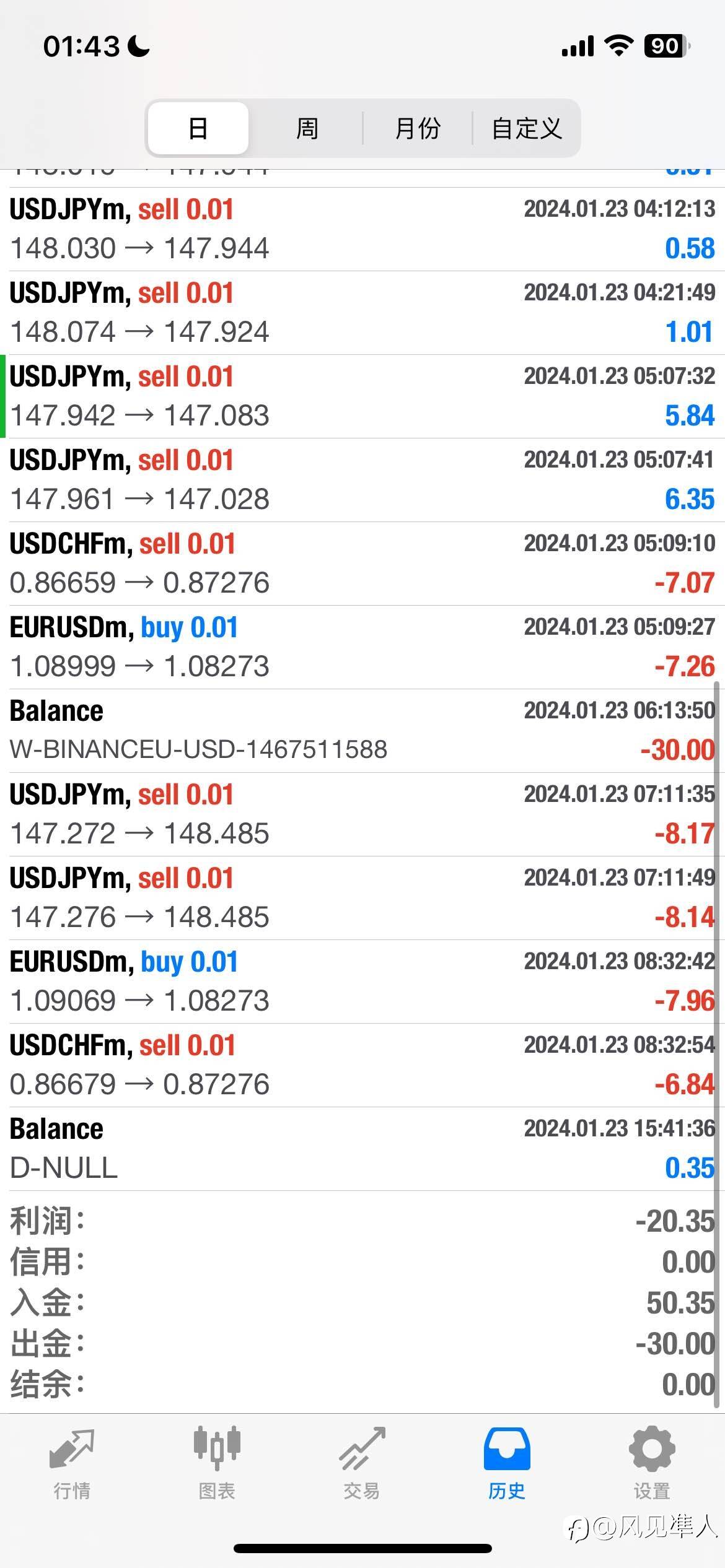
Task: Switch to the 月份 month period
Action: pyautogui.click(x=417, y=129)
